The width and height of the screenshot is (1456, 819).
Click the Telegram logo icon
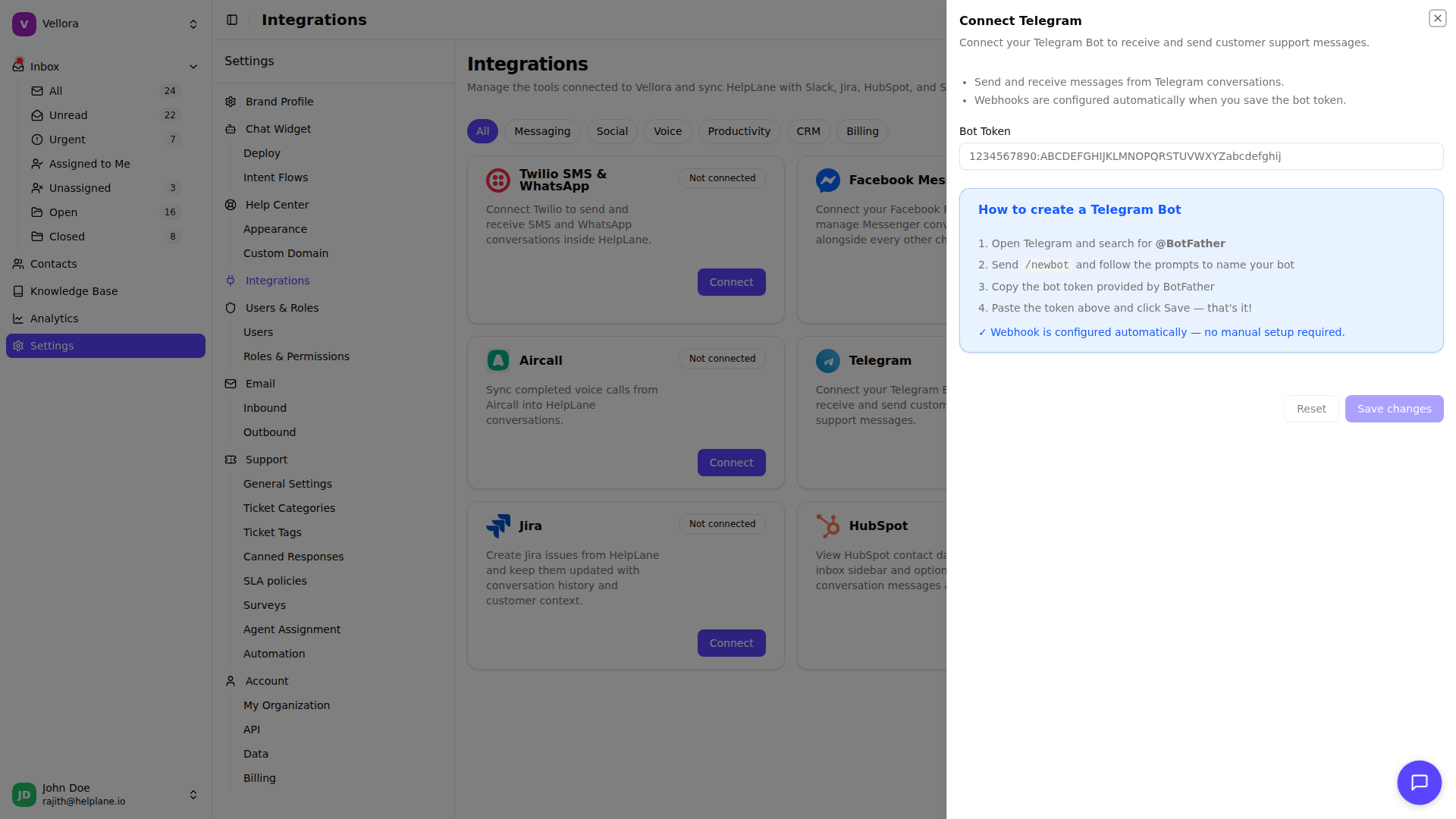tap(828, 361)
